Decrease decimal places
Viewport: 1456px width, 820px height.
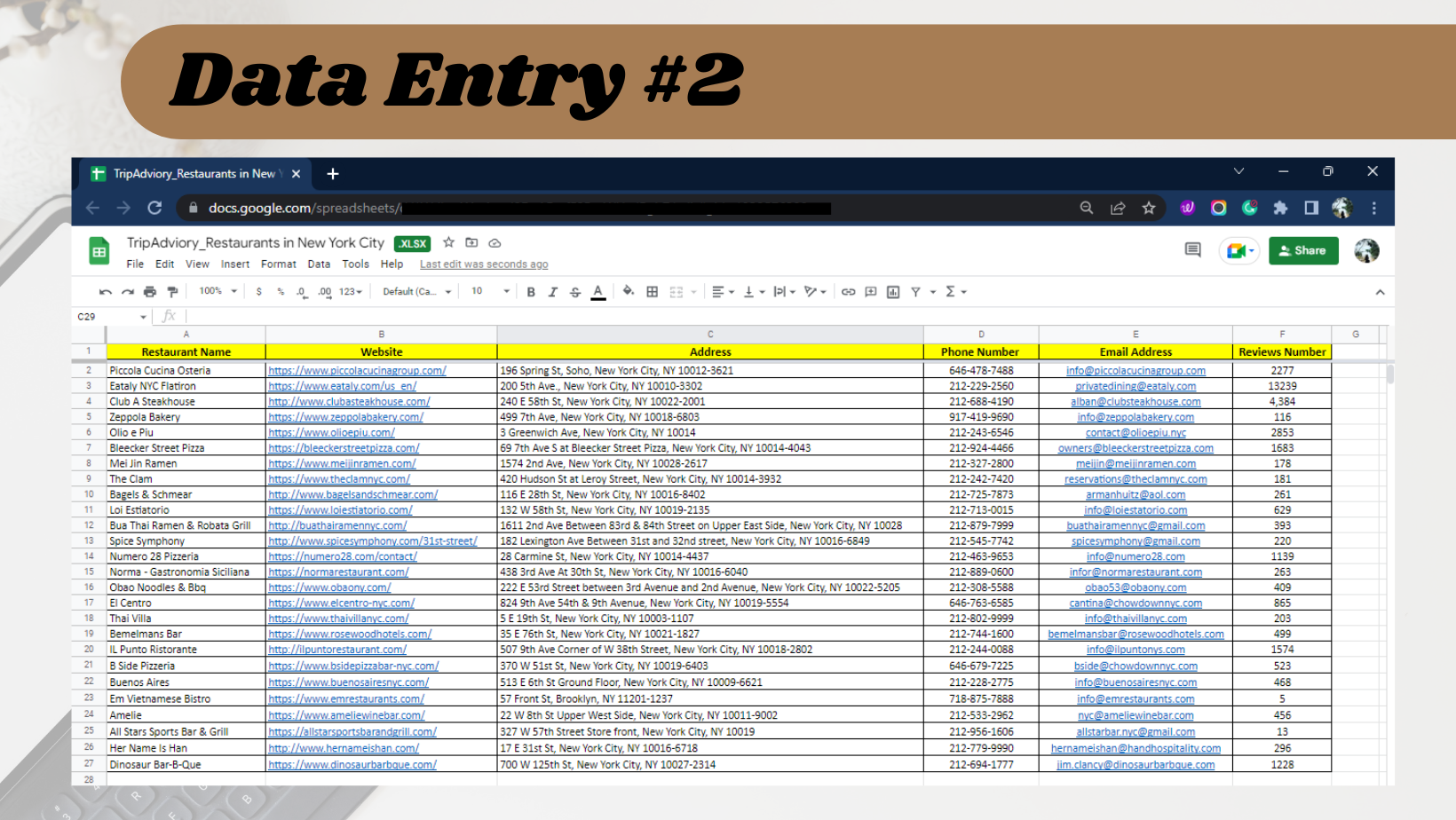302,291
